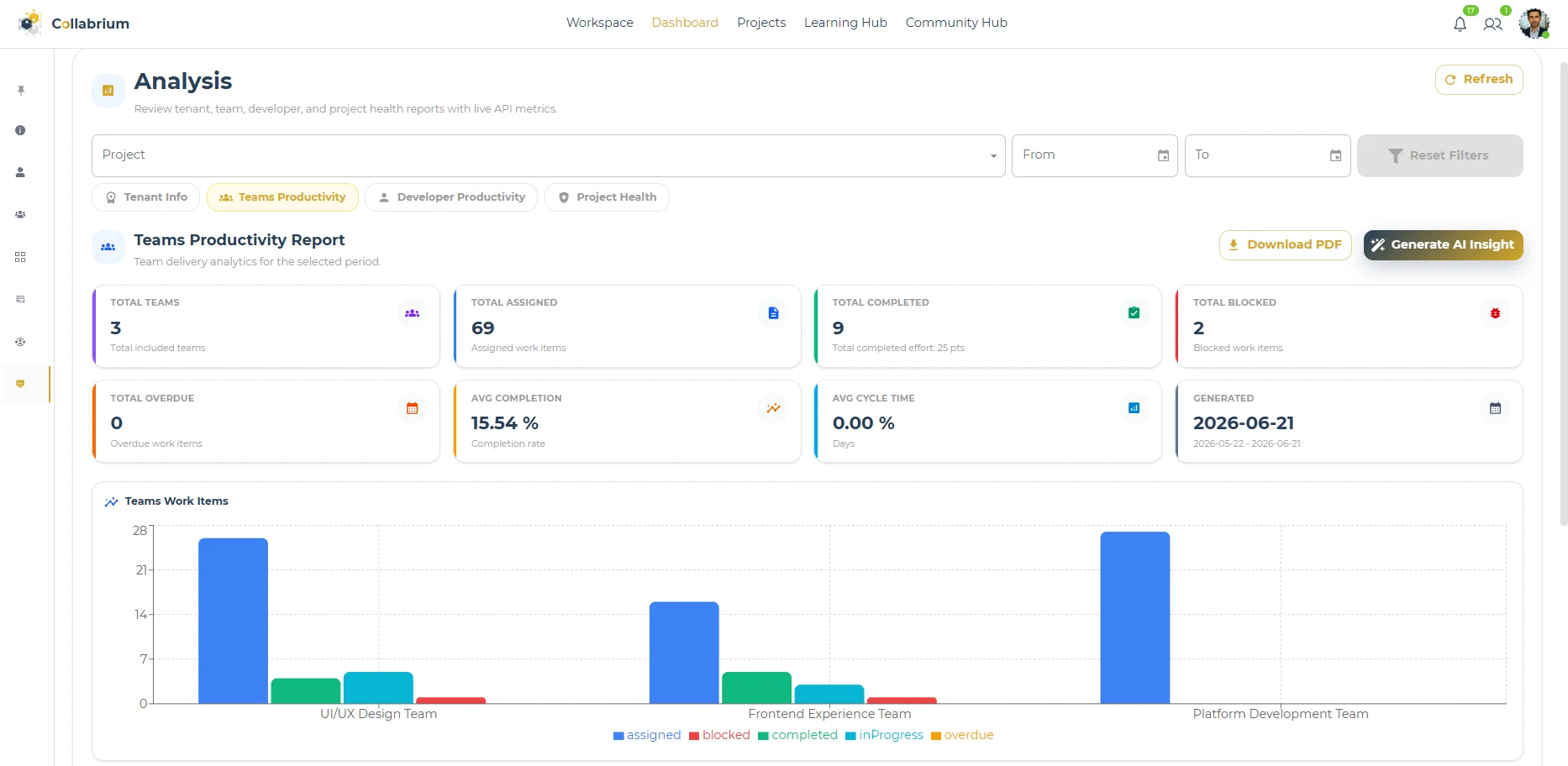Click the Avg Completion trend icon
This screenshot has height=766, width=1568.
[773, 408]
